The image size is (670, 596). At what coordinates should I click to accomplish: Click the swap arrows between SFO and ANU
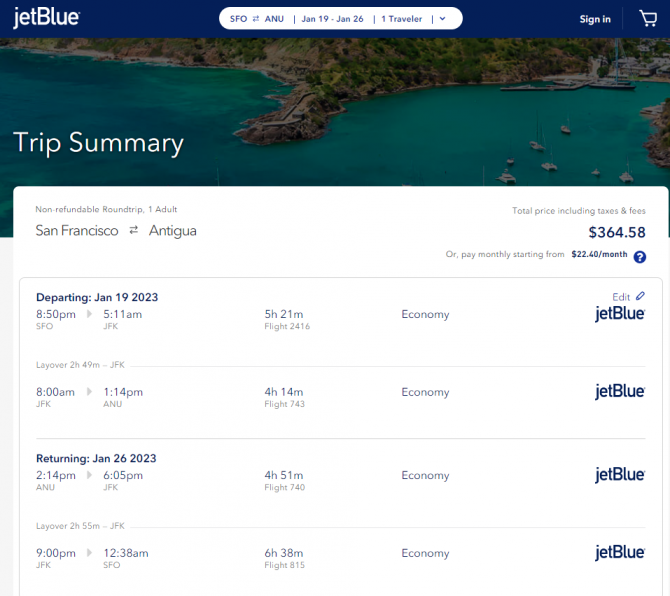click(256, 19)
